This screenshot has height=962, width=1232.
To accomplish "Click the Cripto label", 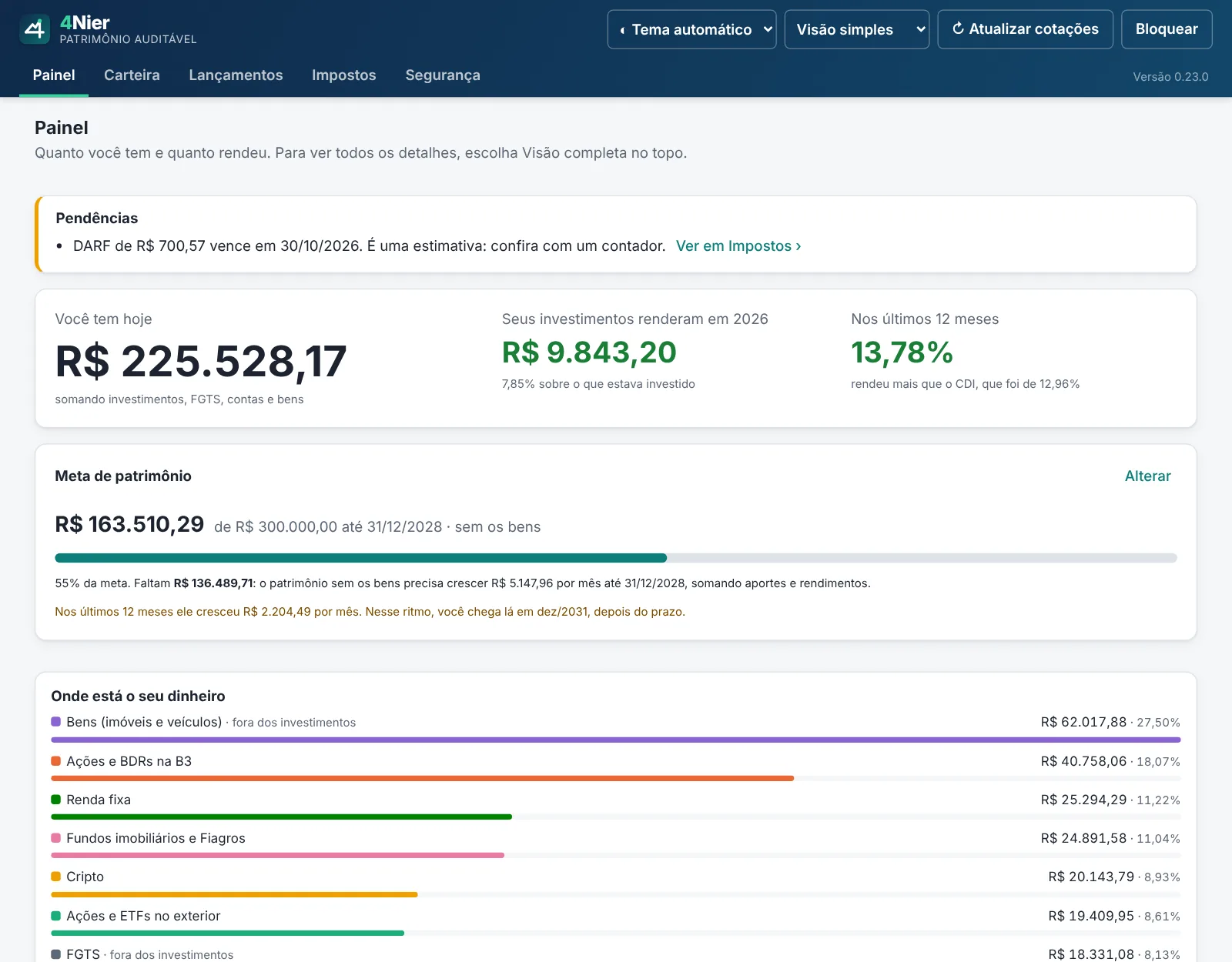I will pos(85,877).
